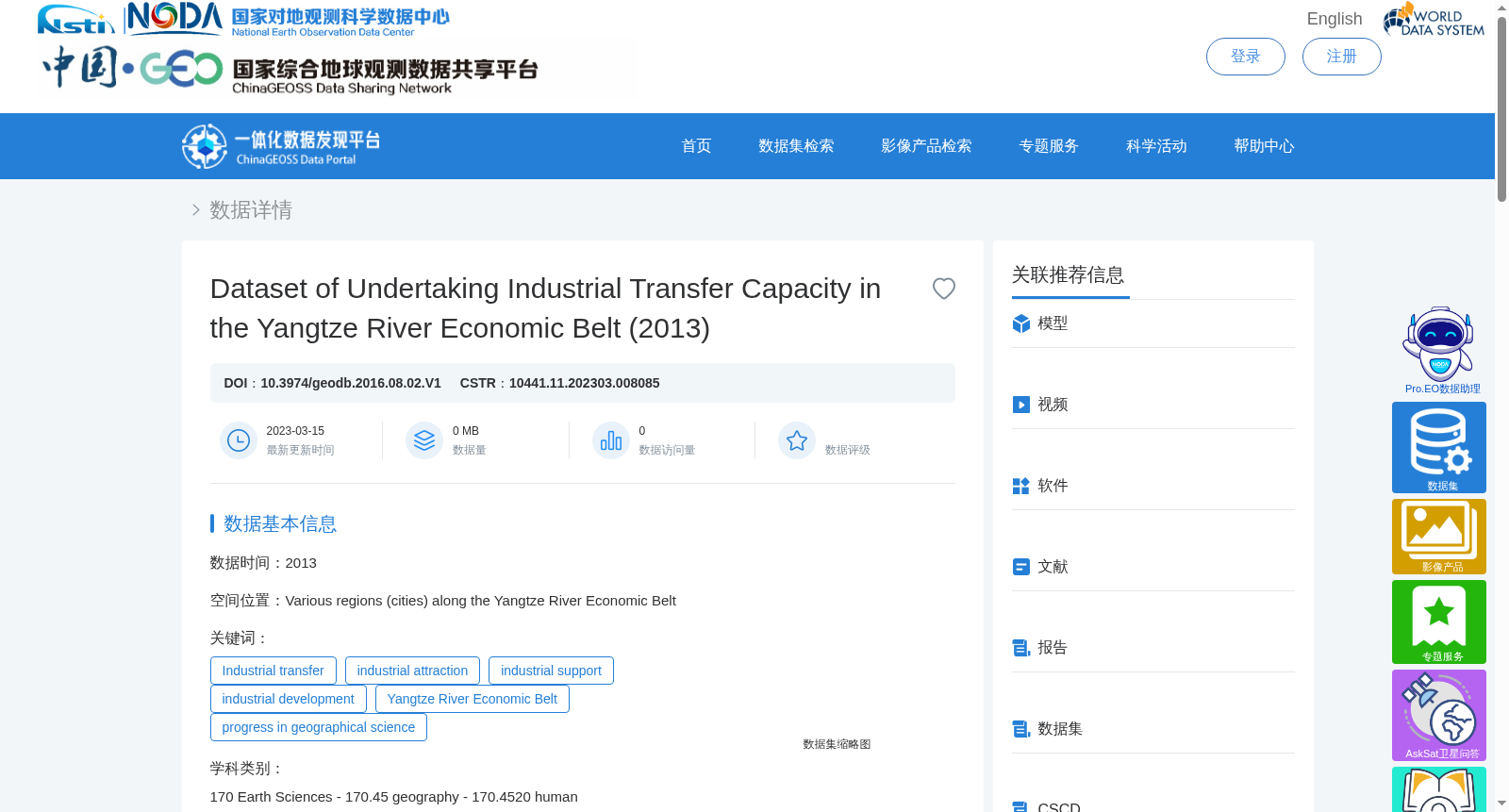
Task: Click the 视频 play icon
Action: 1020,405
